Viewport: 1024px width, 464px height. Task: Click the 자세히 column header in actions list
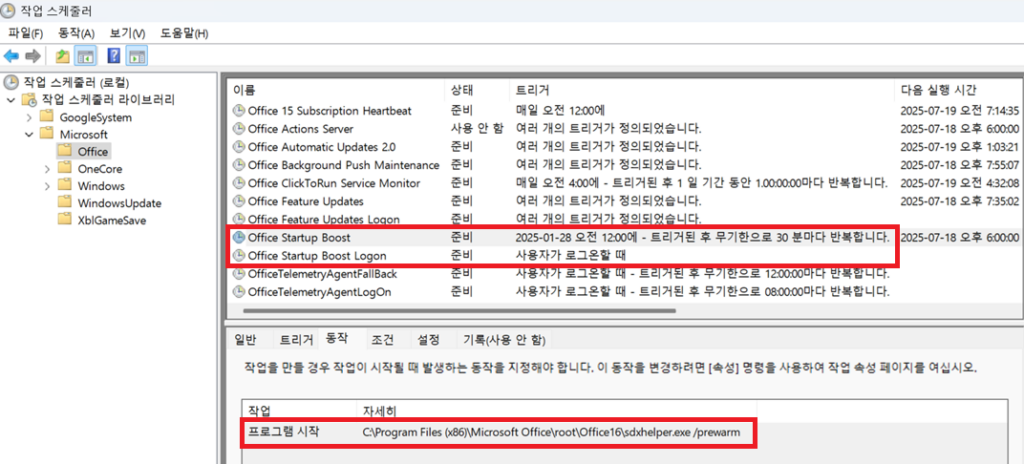(x=557, y=410)
